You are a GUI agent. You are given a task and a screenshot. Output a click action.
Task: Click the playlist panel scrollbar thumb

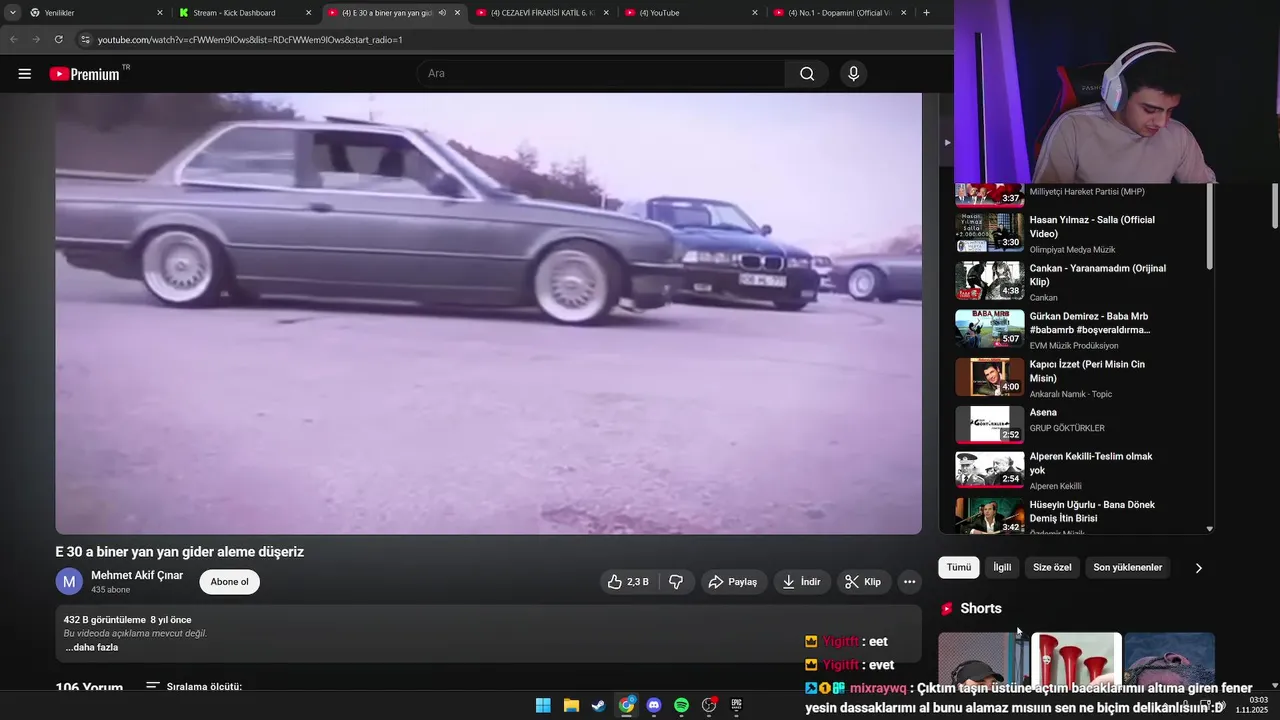pos(1210,226)
